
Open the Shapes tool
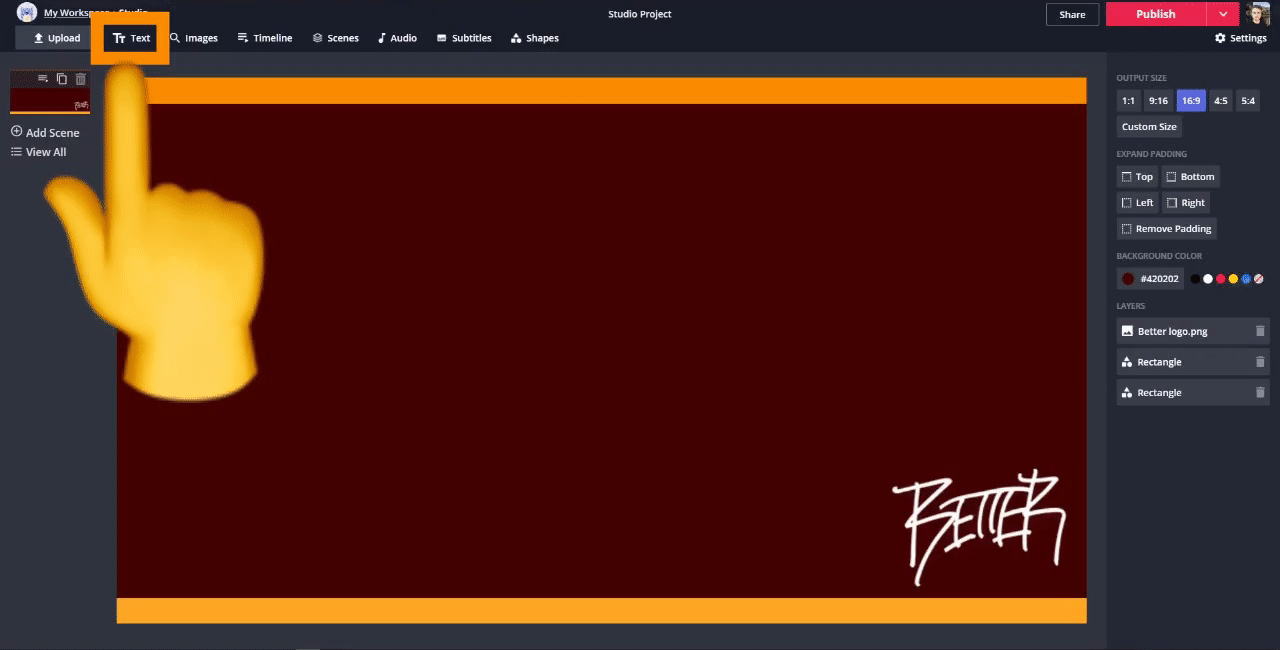click(534, 38)
